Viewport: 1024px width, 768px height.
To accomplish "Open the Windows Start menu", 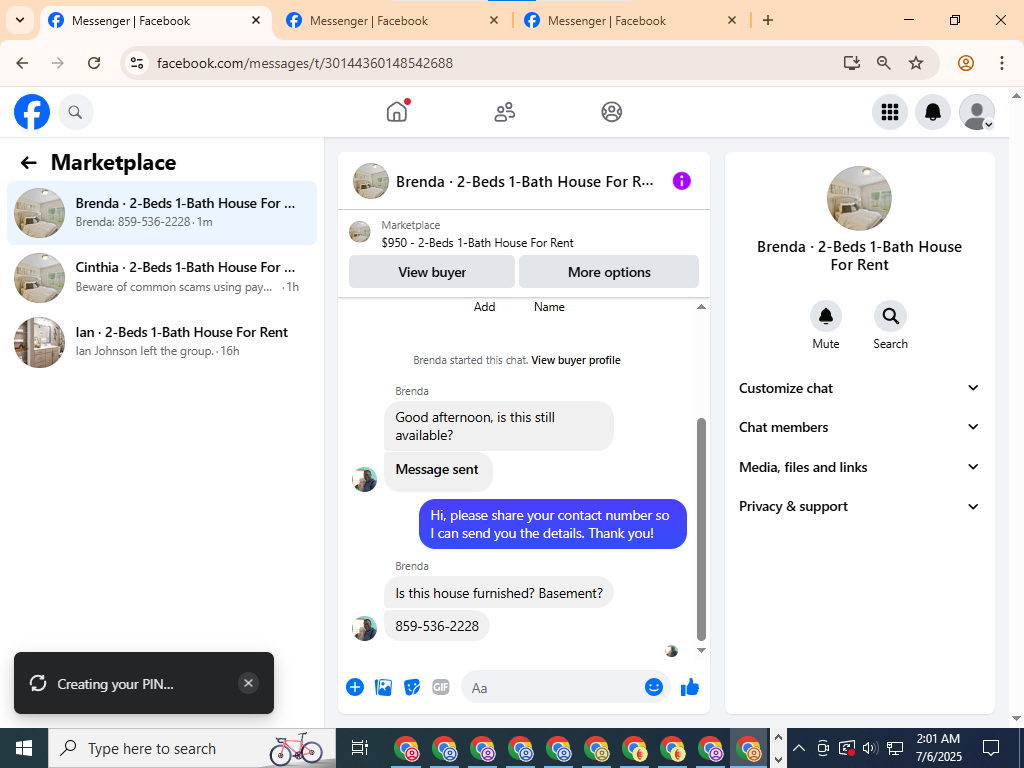I will [x=24, y=748].
